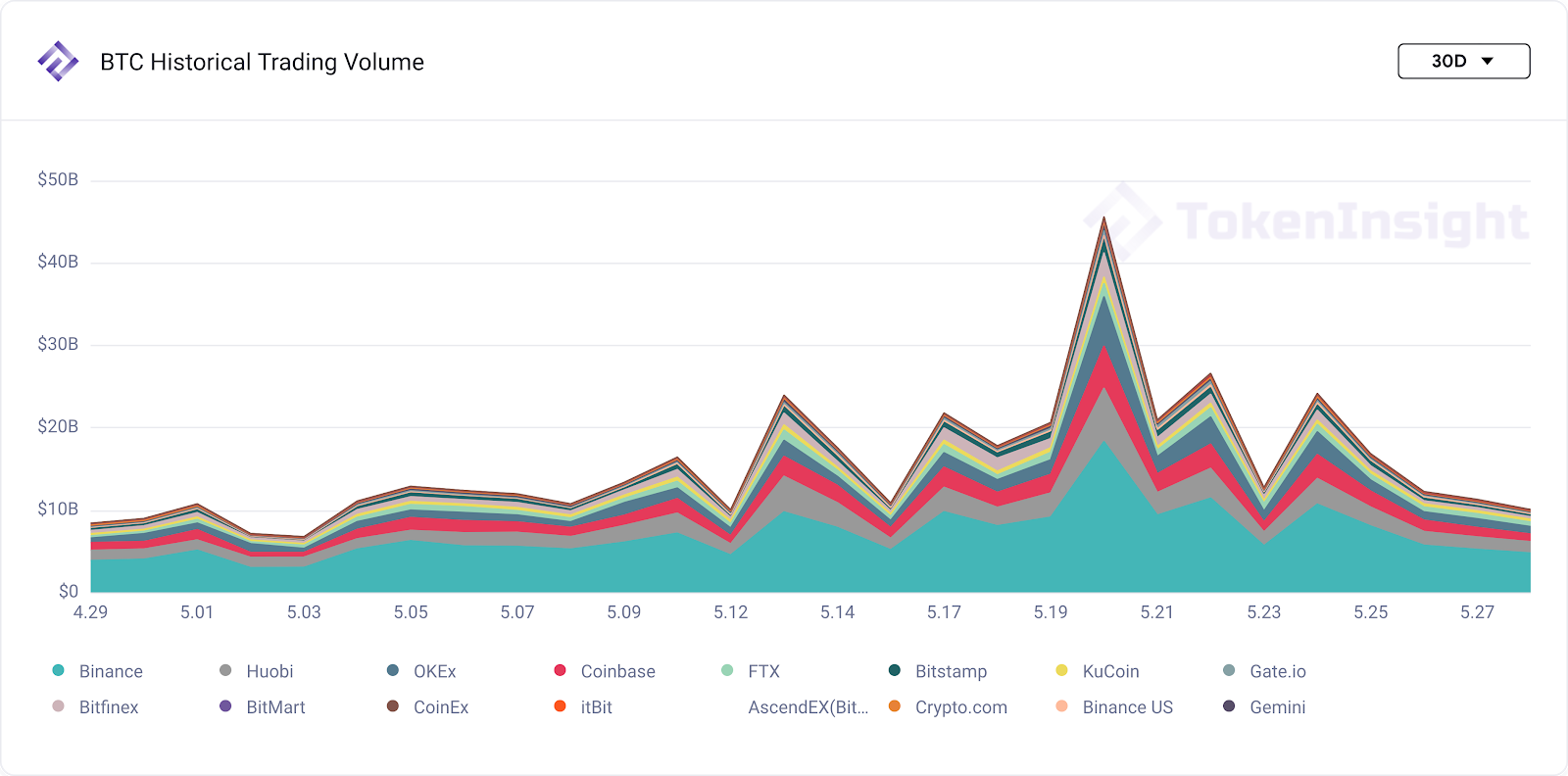Image resolution: width=1568 pixels, height=776 pixels.
Task: Click the 5.17 date axis label
Action: (x=945, y=612)
